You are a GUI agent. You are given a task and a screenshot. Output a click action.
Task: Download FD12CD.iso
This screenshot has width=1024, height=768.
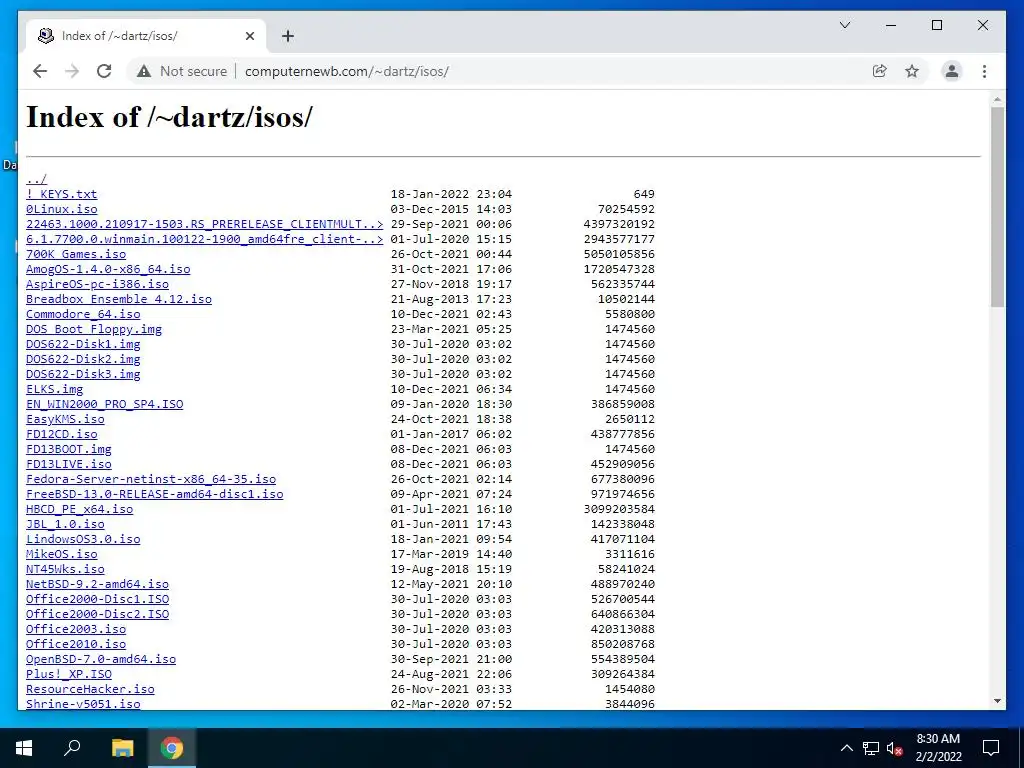pyautogui.click(x=61, y=434)
